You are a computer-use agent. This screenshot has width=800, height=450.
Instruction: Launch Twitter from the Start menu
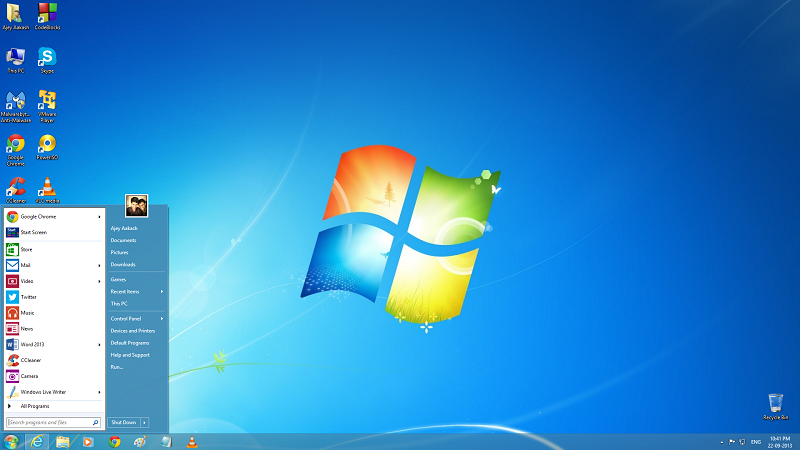click(54, 297)
